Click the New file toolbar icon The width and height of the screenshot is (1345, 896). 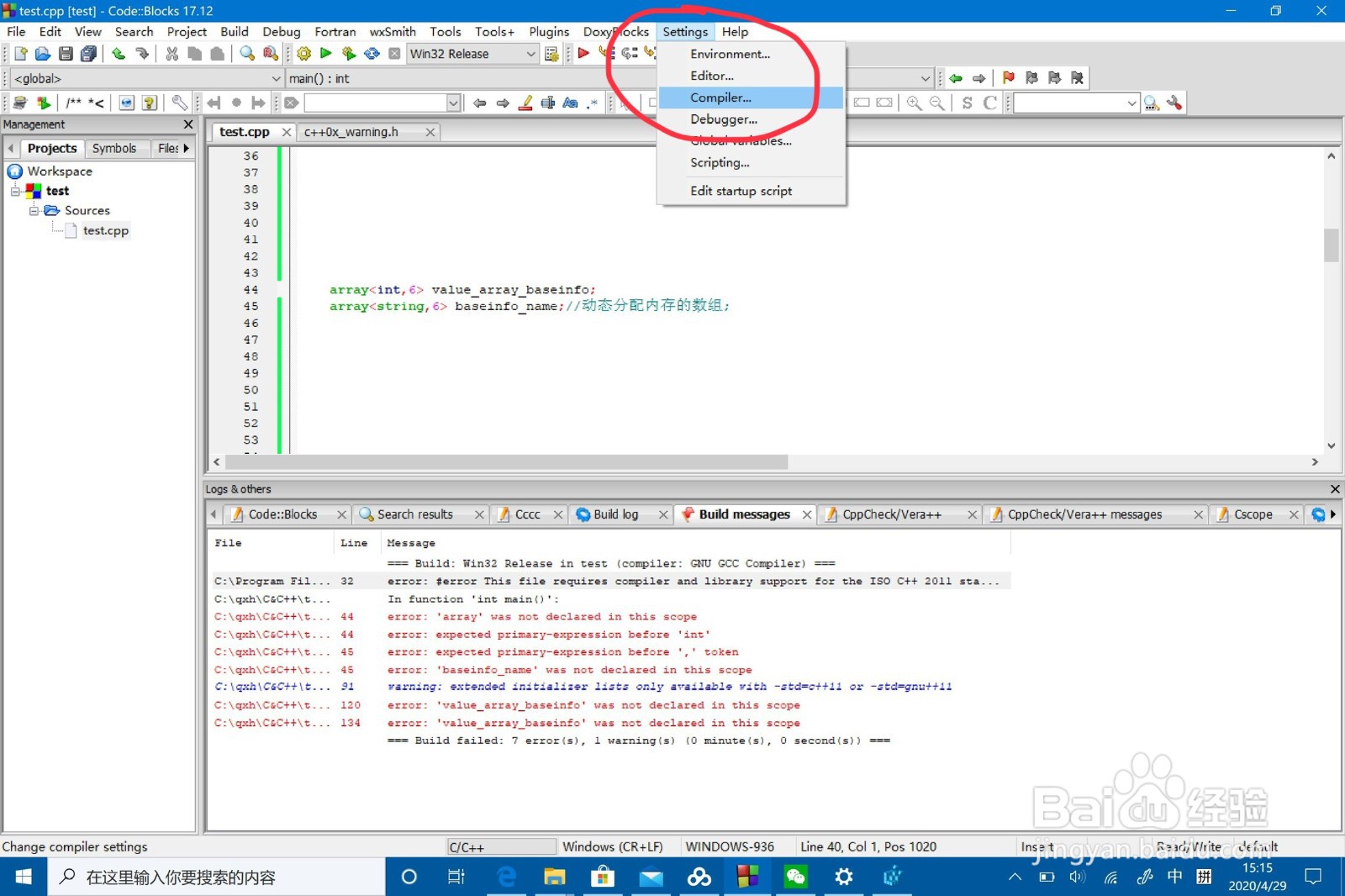(x=20, y=54)
